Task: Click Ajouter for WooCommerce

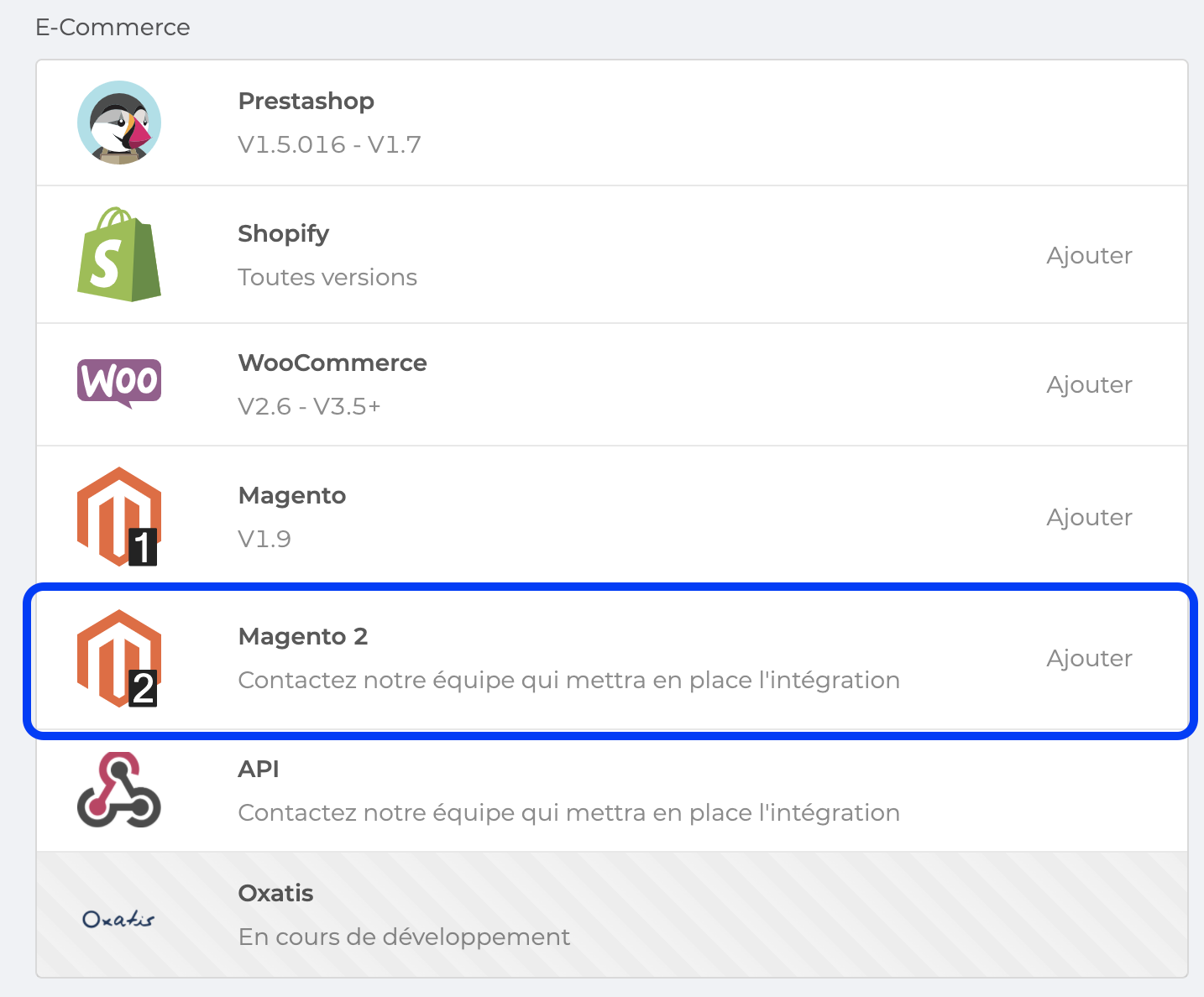Action: (x=1089, y=384)
